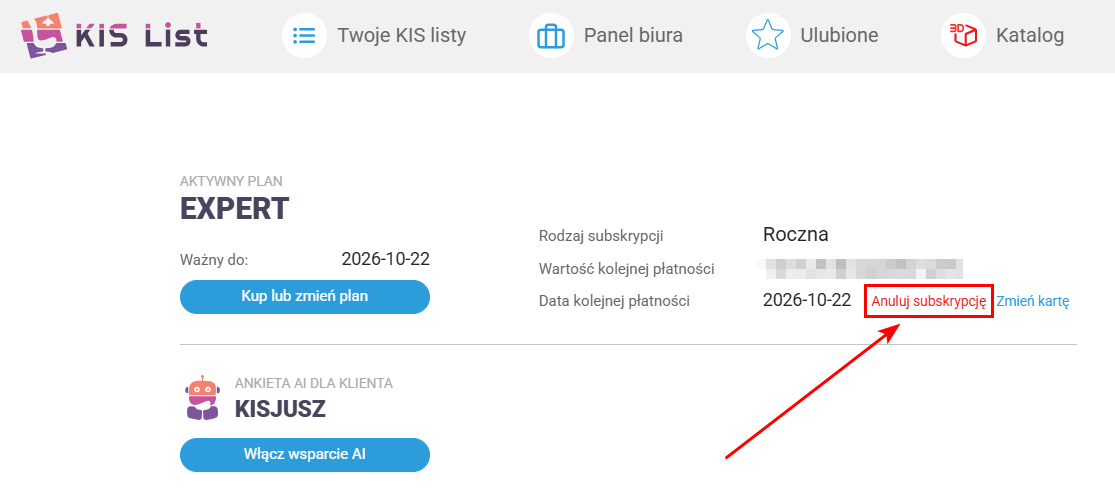Click the Anuluj subskrypcję link
This screenshot has width=1115, height=496.
929,301
